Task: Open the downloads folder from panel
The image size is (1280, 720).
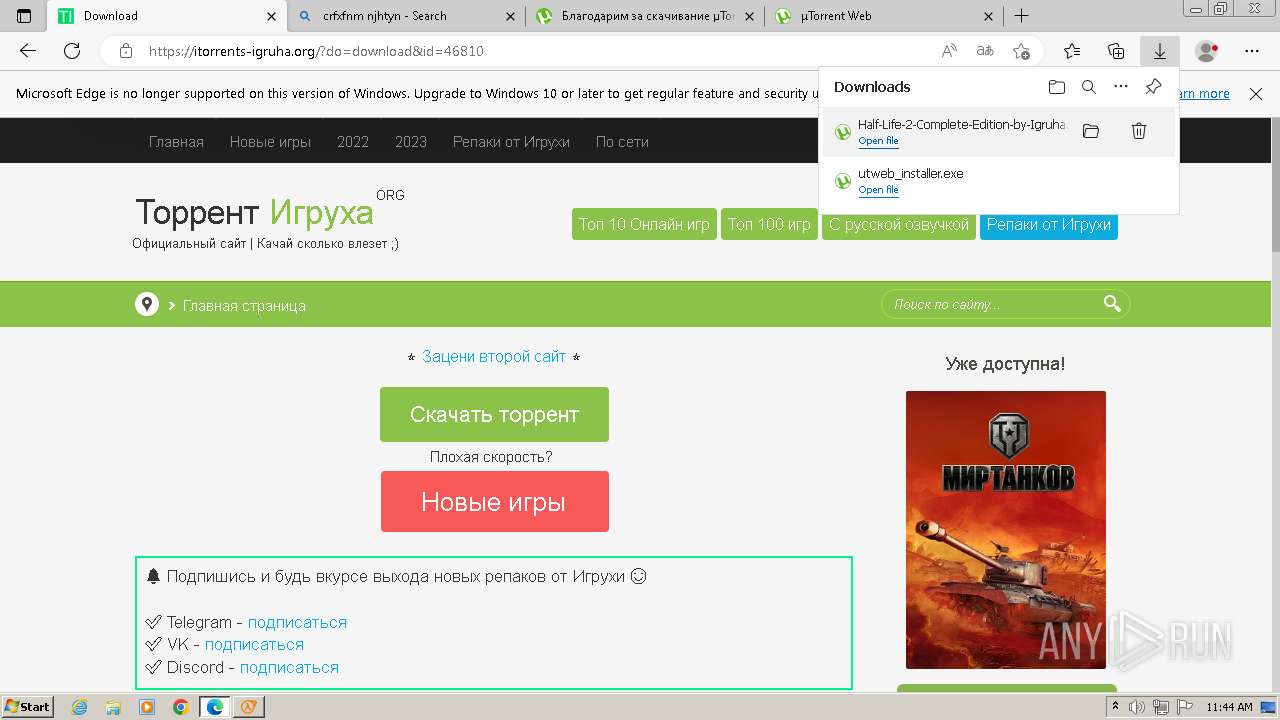Action: (x=1057, y=87)
